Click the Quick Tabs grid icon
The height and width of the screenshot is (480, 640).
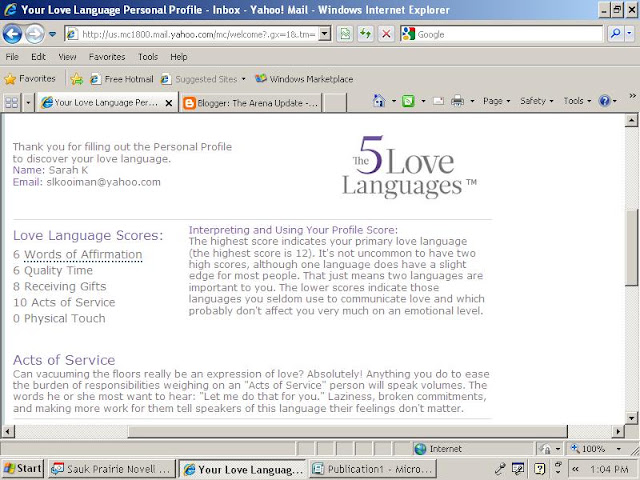point(11,102)
